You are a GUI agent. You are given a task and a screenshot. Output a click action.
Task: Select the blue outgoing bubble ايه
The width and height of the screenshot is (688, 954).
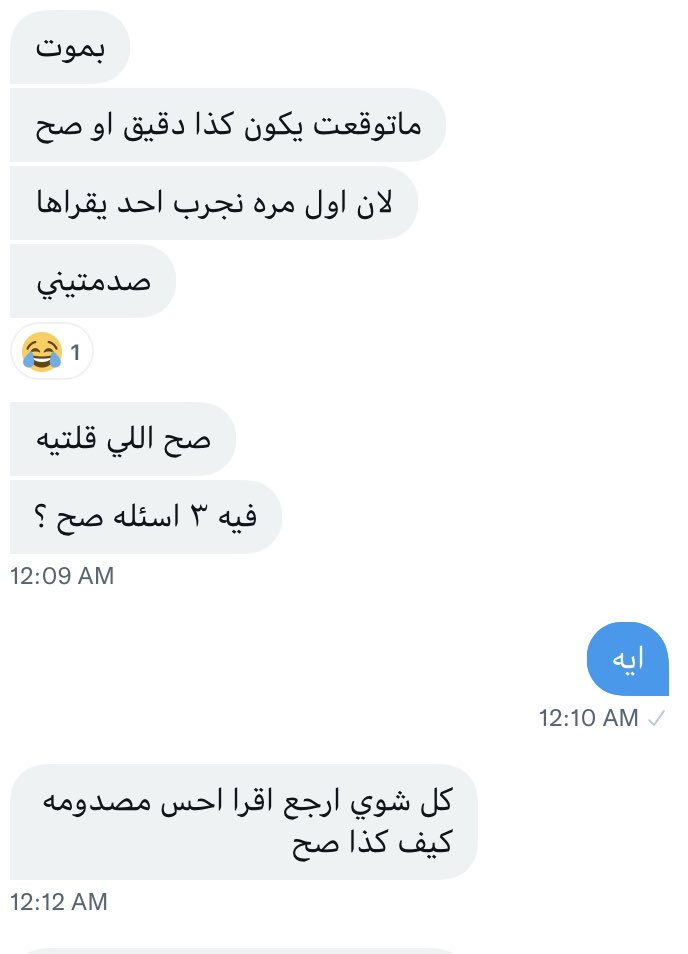tap(628, 658)
